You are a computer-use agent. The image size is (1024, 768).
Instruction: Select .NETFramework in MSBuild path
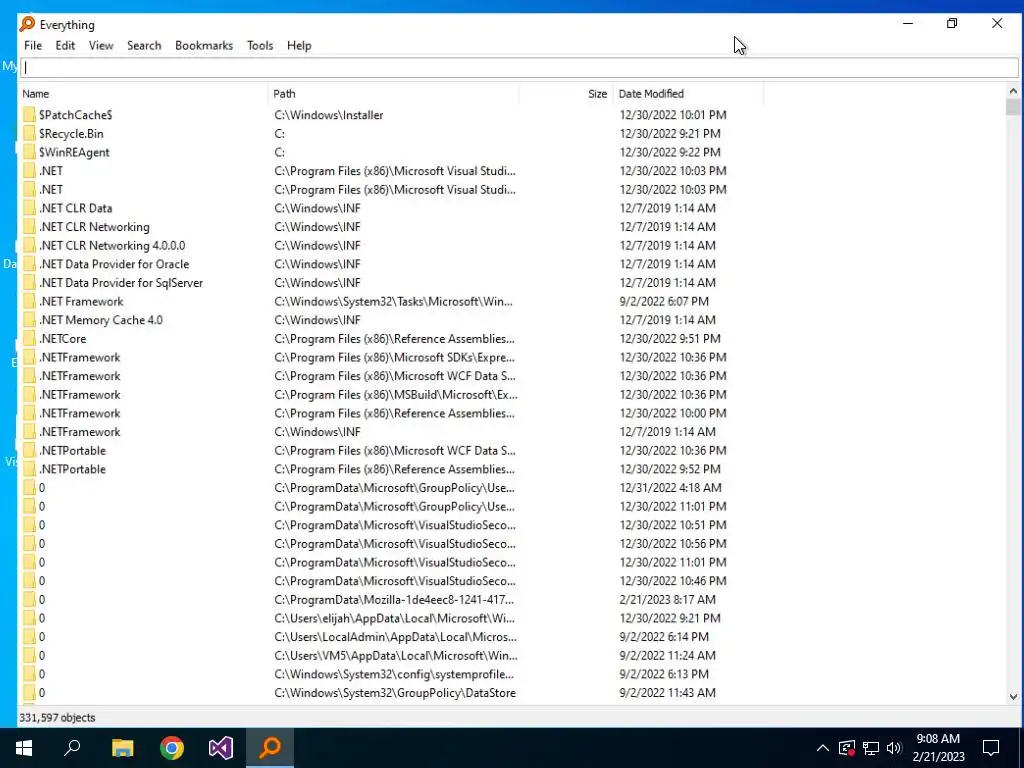click(x=80, y=394)
